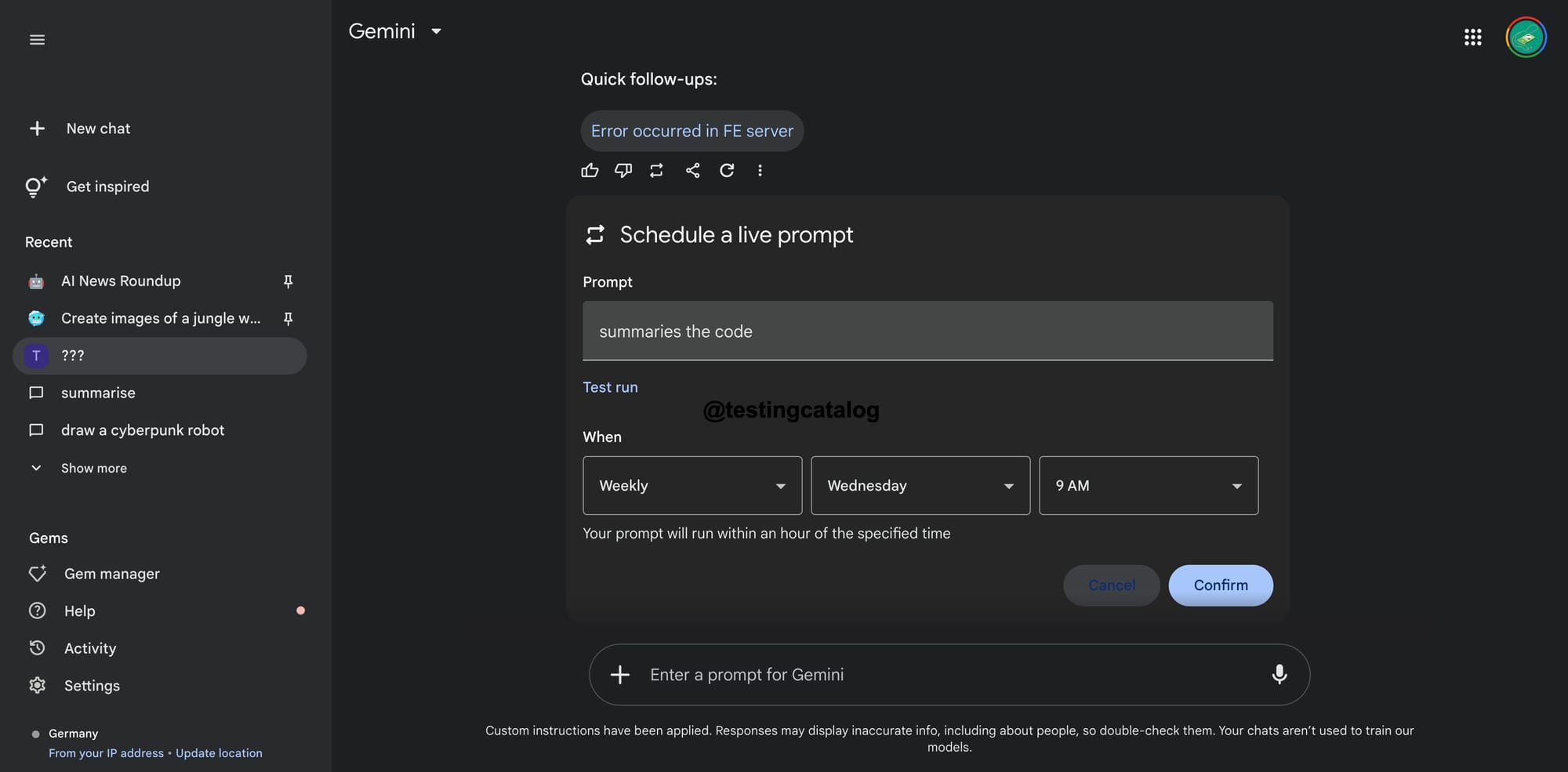
Task: Click the Update location link
Action: [x=219, y=753]
